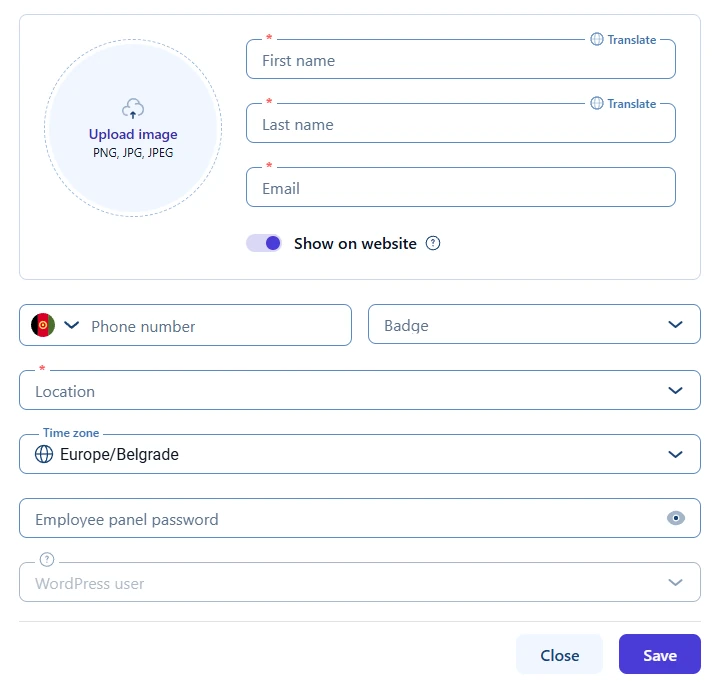Click into the Email field

click(x=460, y=188)
